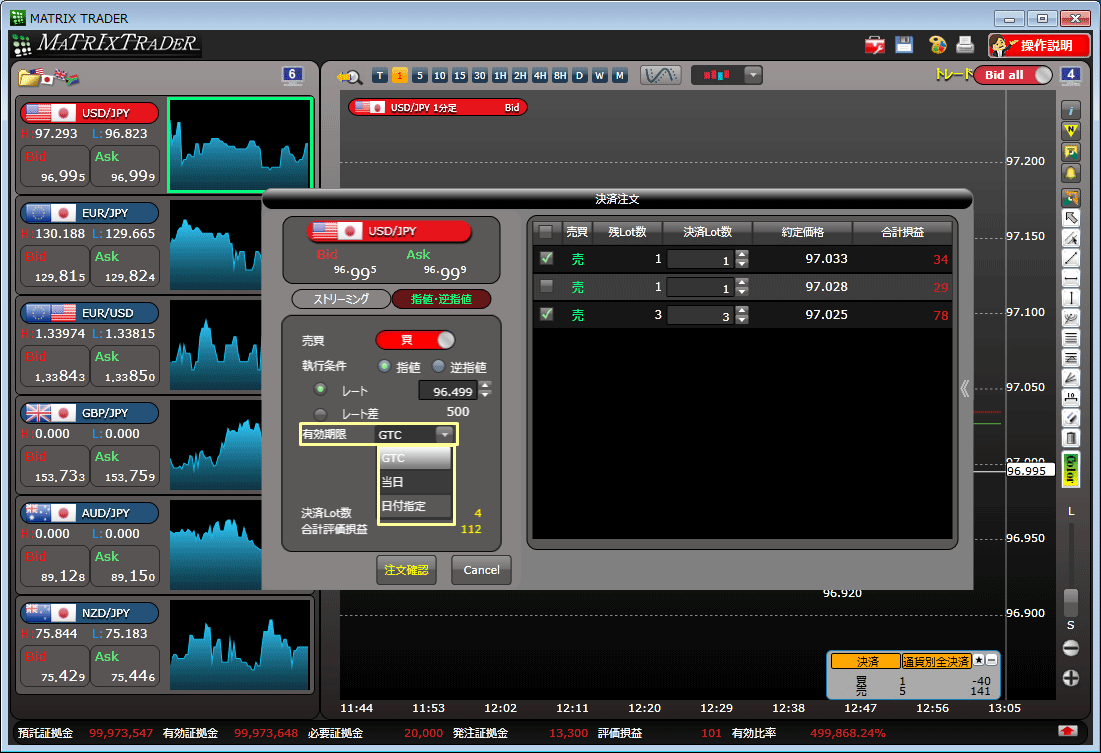Open the color palette design icon
This screenshot has width=1101, height=753.
coord(937,45)
